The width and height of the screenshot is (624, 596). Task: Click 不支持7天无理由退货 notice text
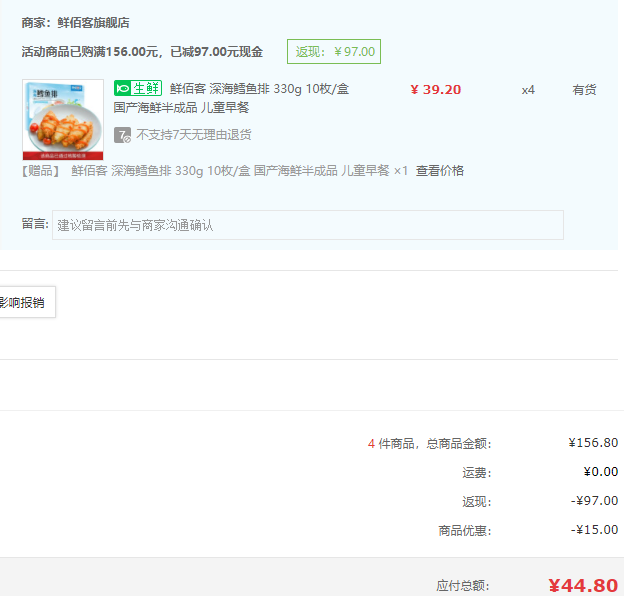pos(194,135)
